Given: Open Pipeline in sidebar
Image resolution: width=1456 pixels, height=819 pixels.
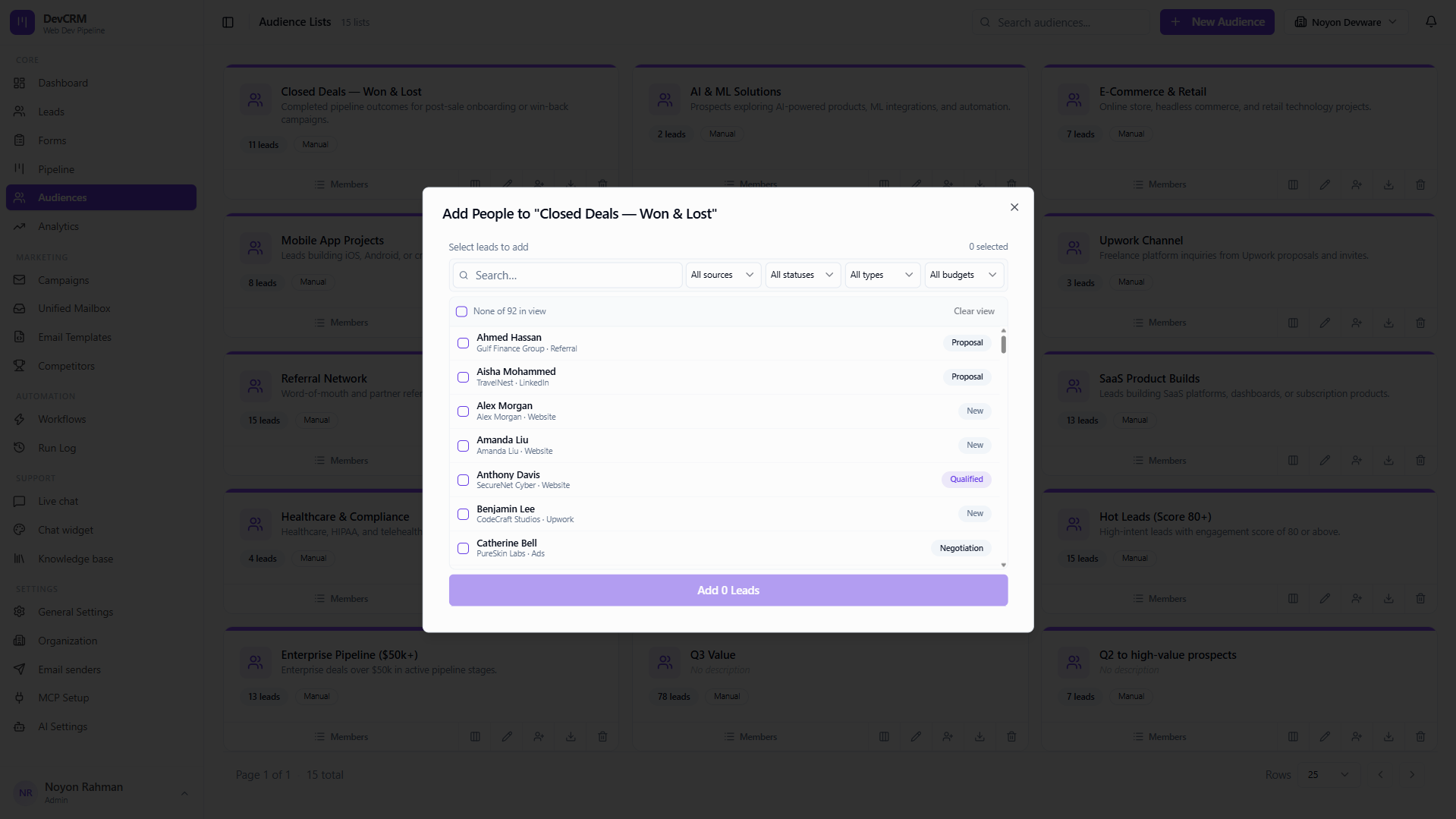Looking at the screenshot, I should (101, 169).
